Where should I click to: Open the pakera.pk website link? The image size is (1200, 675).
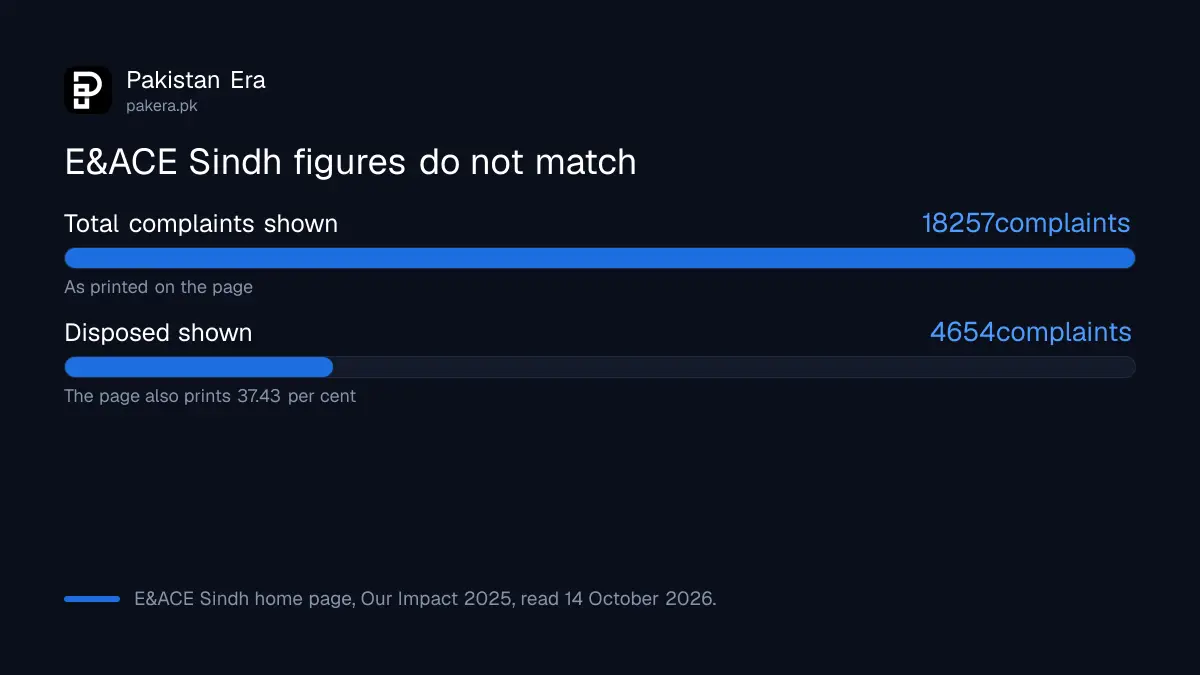pos(162,105)
